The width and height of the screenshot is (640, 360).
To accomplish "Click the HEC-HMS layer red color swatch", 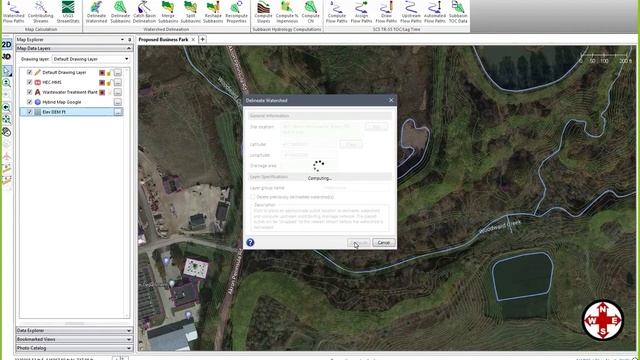I will click(x=102, y=82).
